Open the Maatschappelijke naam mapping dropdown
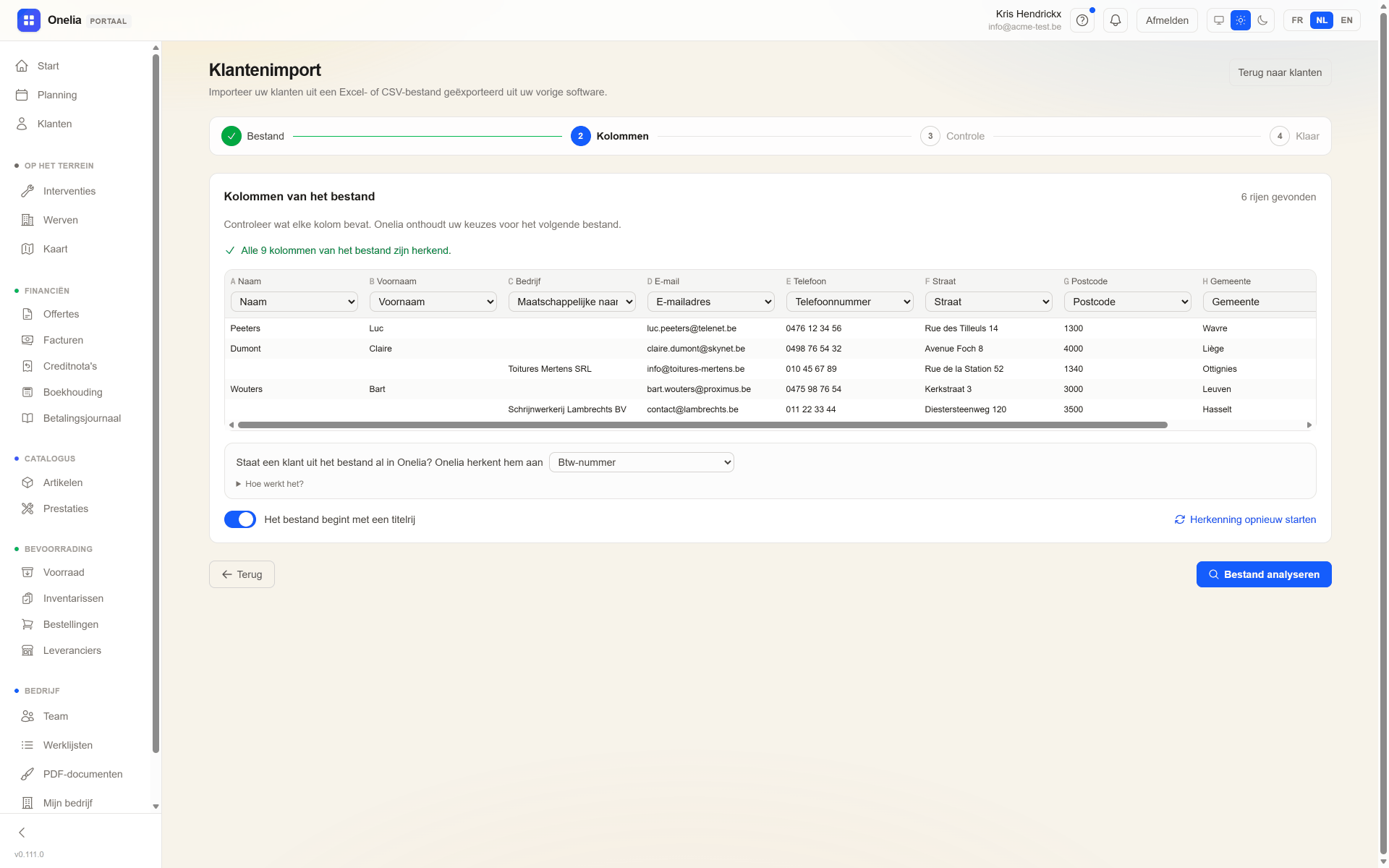This screenshot has width=1389, height=868. click(x=572, y=302)
